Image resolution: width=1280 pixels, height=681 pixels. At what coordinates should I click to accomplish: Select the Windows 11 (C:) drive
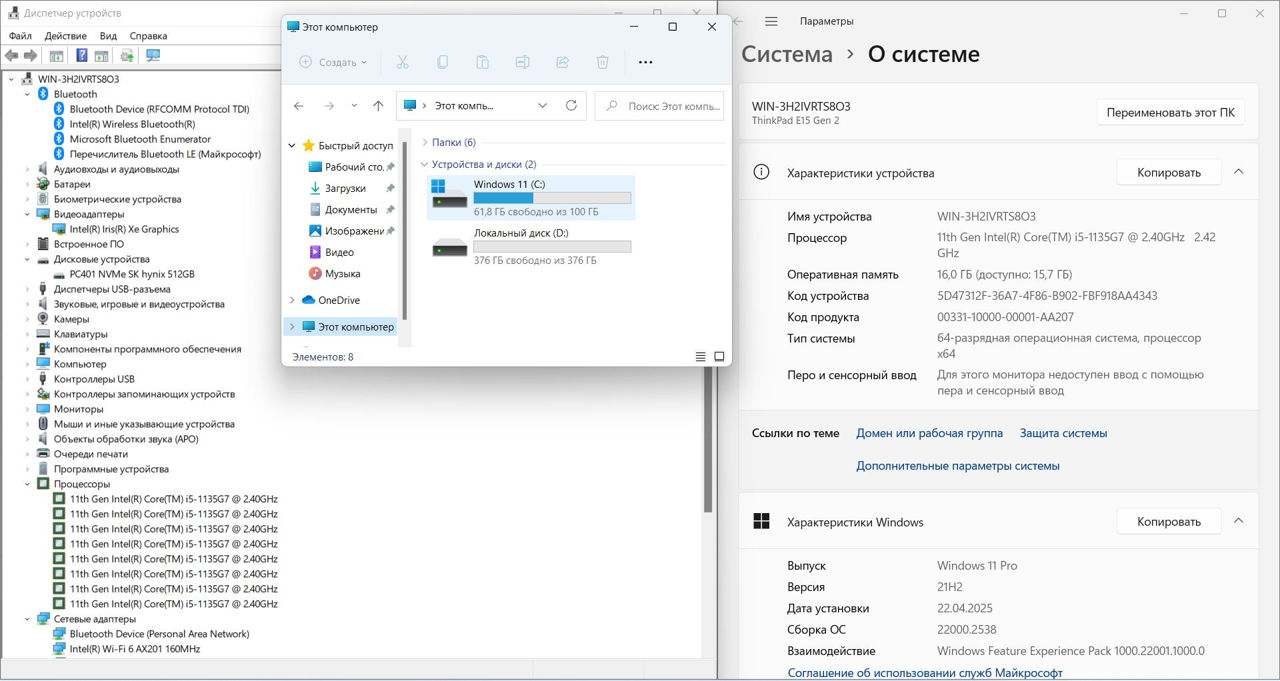530,197
